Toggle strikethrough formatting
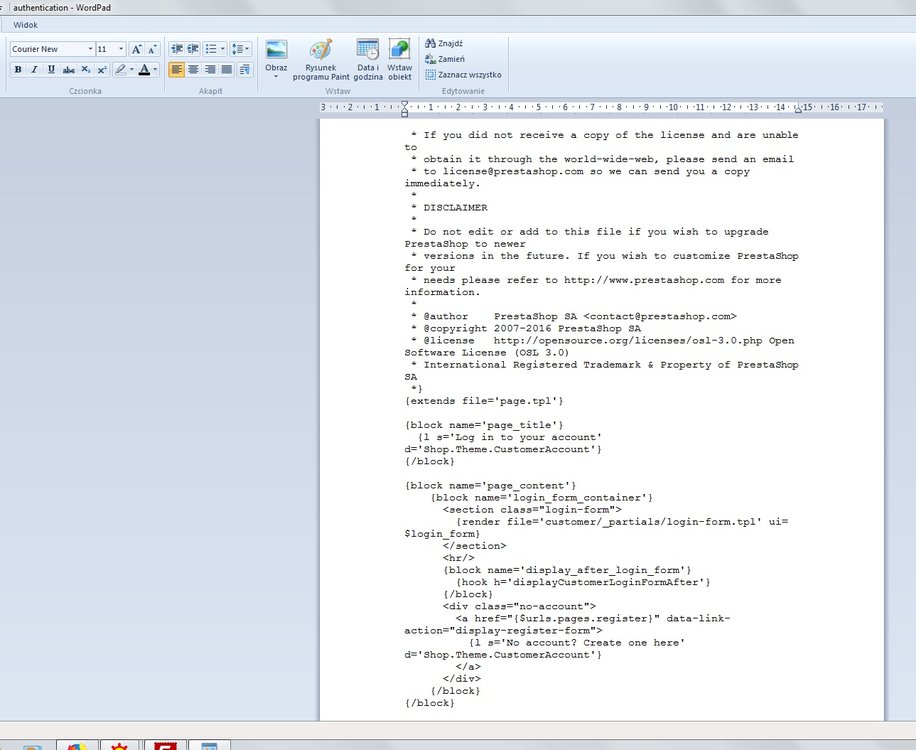The image size is (916, 750). (x=68, y=70)
